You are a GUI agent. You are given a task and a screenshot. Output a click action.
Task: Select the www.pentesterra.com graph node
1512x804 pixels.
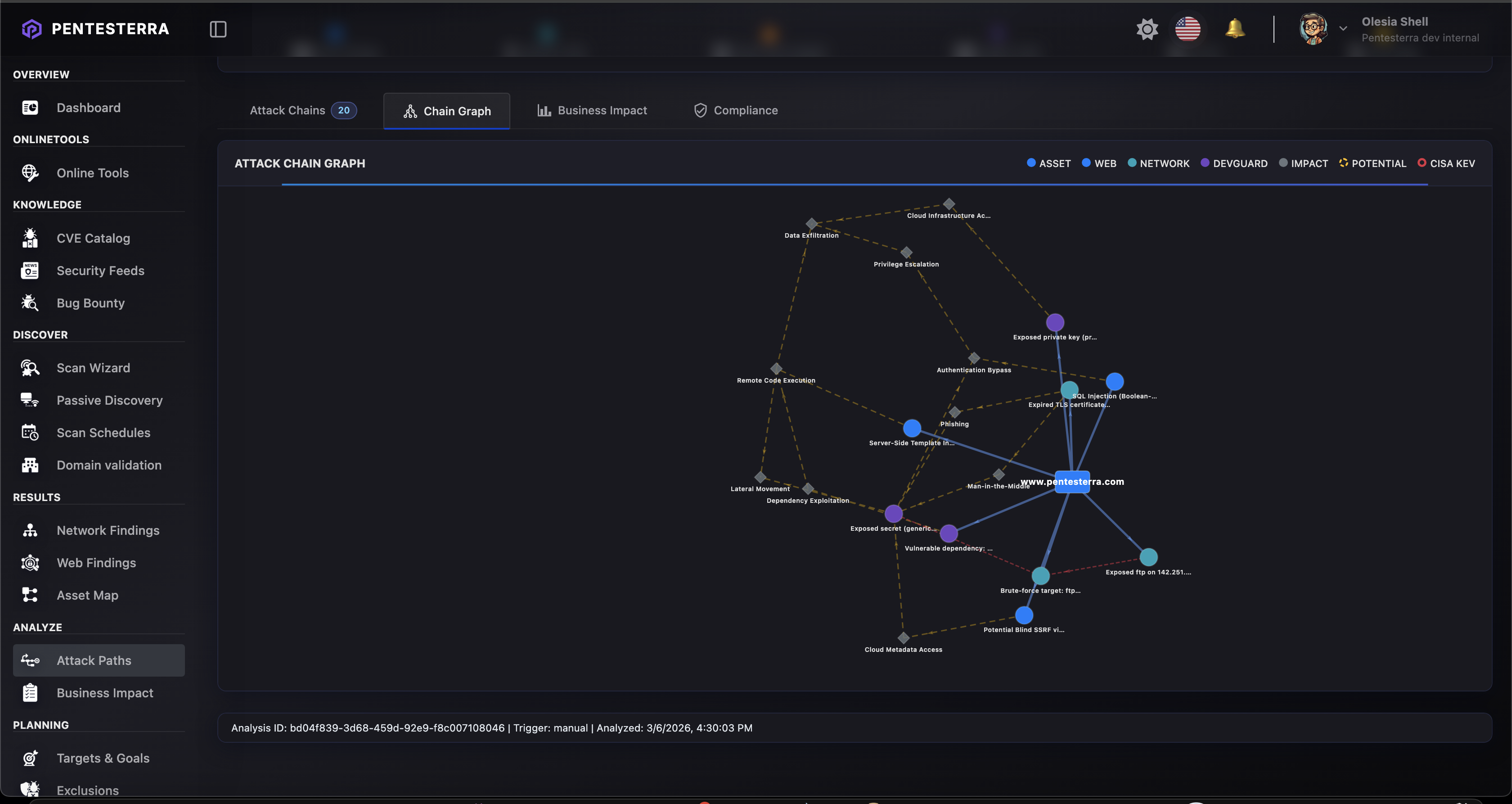tap(1072, 482)
